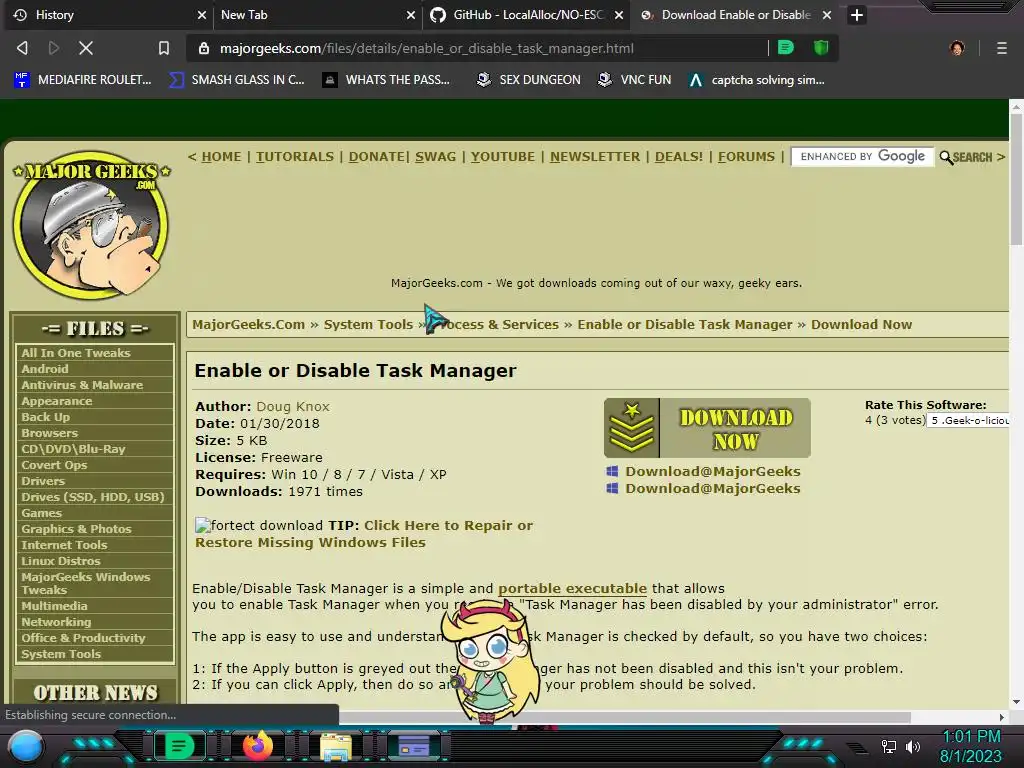The image size is (1024, 768).
Task: Open Networking category
Action: tap(56, 622)
